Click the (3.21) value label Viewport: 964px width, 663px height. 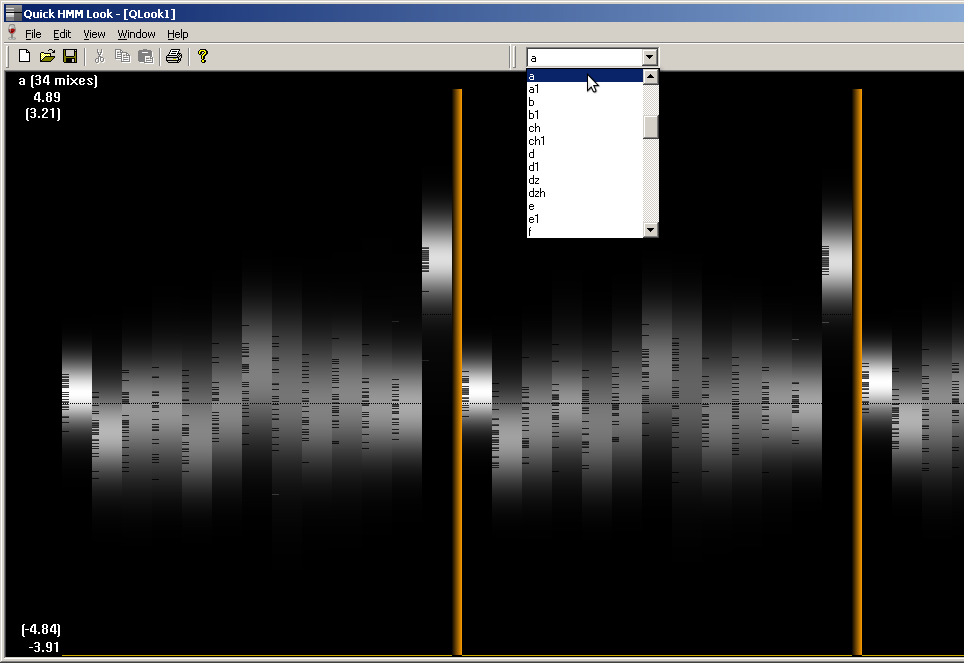tap(43, 113)
